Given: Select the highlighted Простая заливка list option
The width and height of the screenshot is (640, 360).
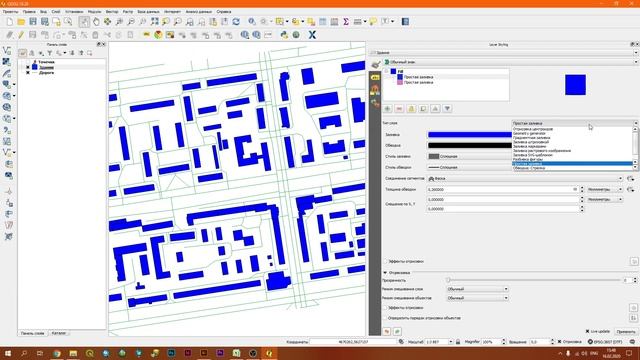Looking at the screenshot, I should 572,164.
